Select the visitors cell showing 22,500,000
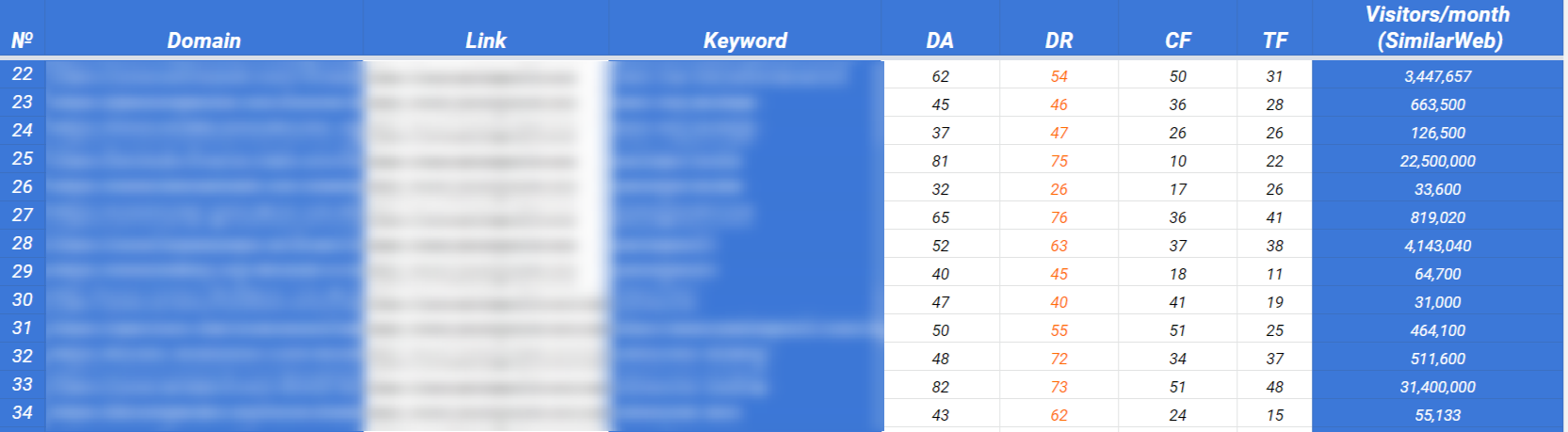This screenshot has width=1568, height=432. point(1437,161)
